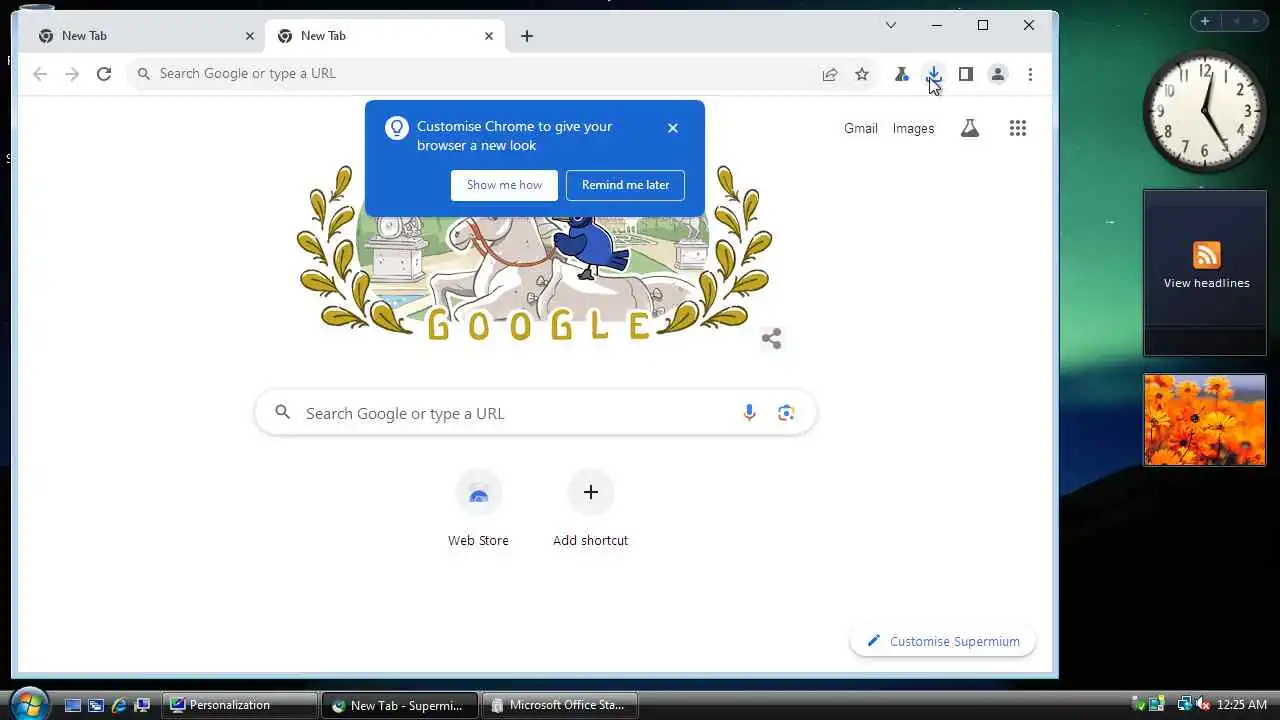
Task: Share this page icon in address bar
Action: tap(830, 74)
